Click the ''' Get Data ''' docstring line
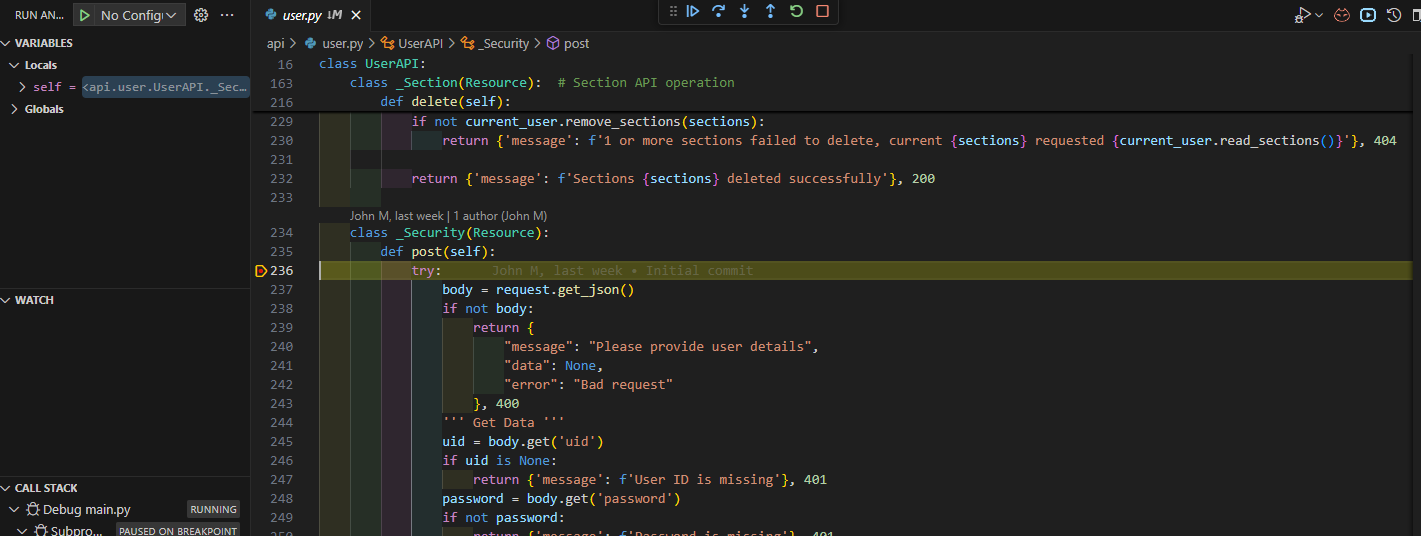 coord(503,422)
